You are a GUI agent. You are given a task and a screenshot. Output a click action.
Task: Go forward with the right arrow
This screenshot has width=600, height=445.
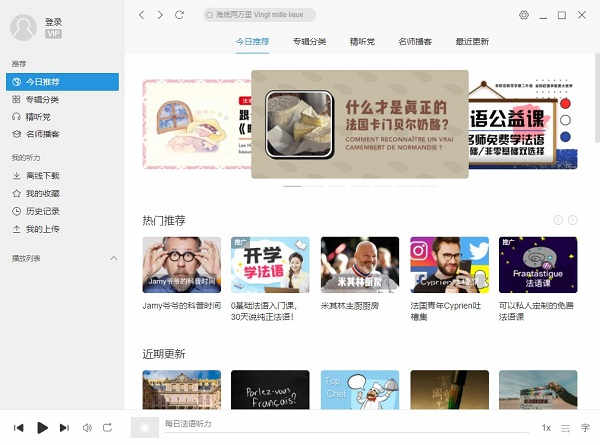pos(160,15)
